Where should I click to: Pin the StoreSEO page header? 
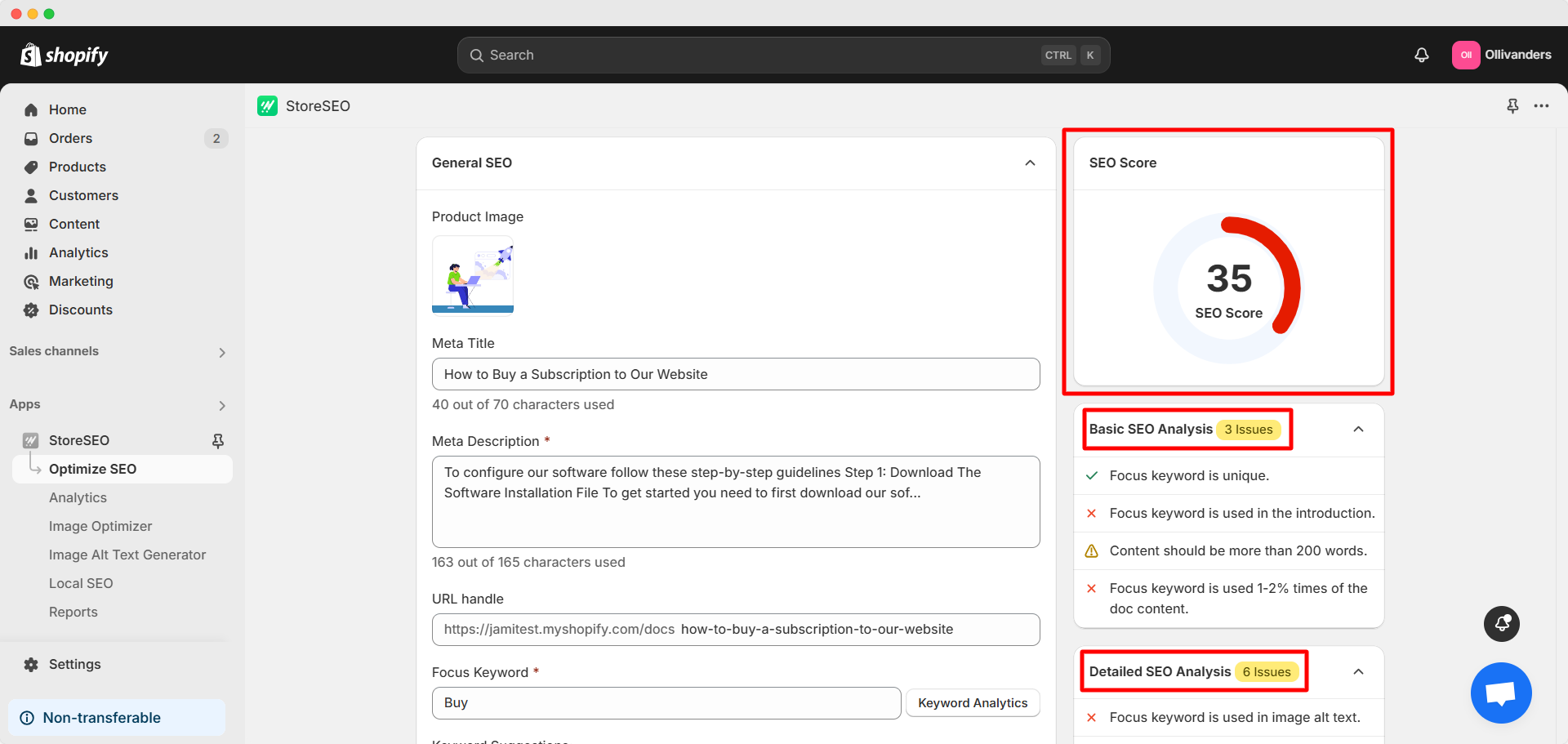[x=1512, y=106]
